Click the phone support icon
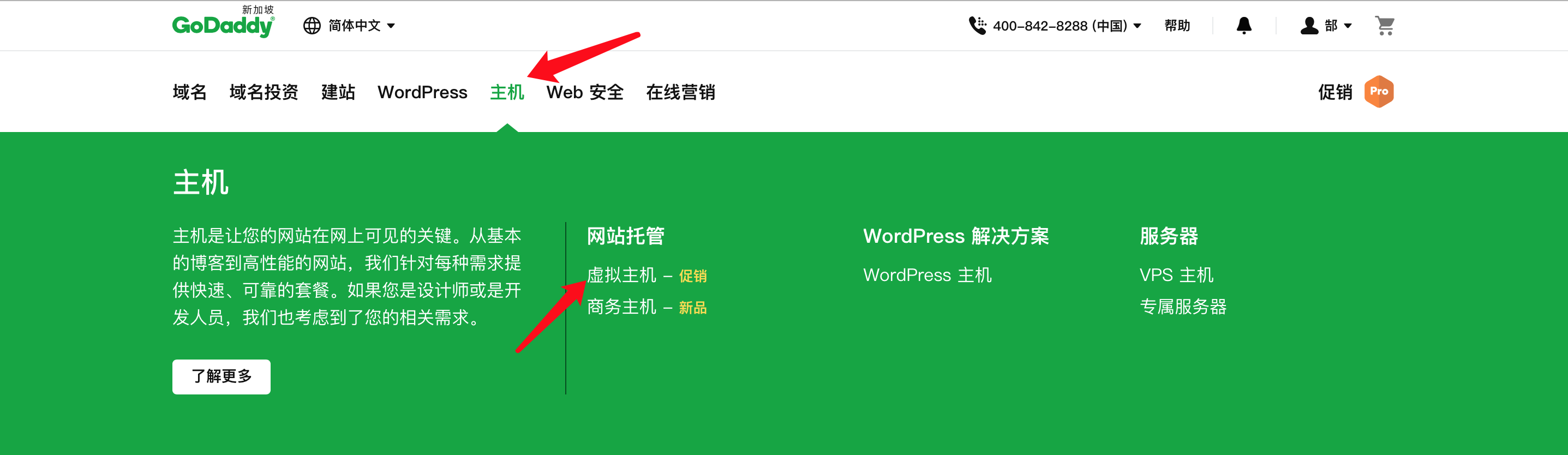 coord(978,26)
